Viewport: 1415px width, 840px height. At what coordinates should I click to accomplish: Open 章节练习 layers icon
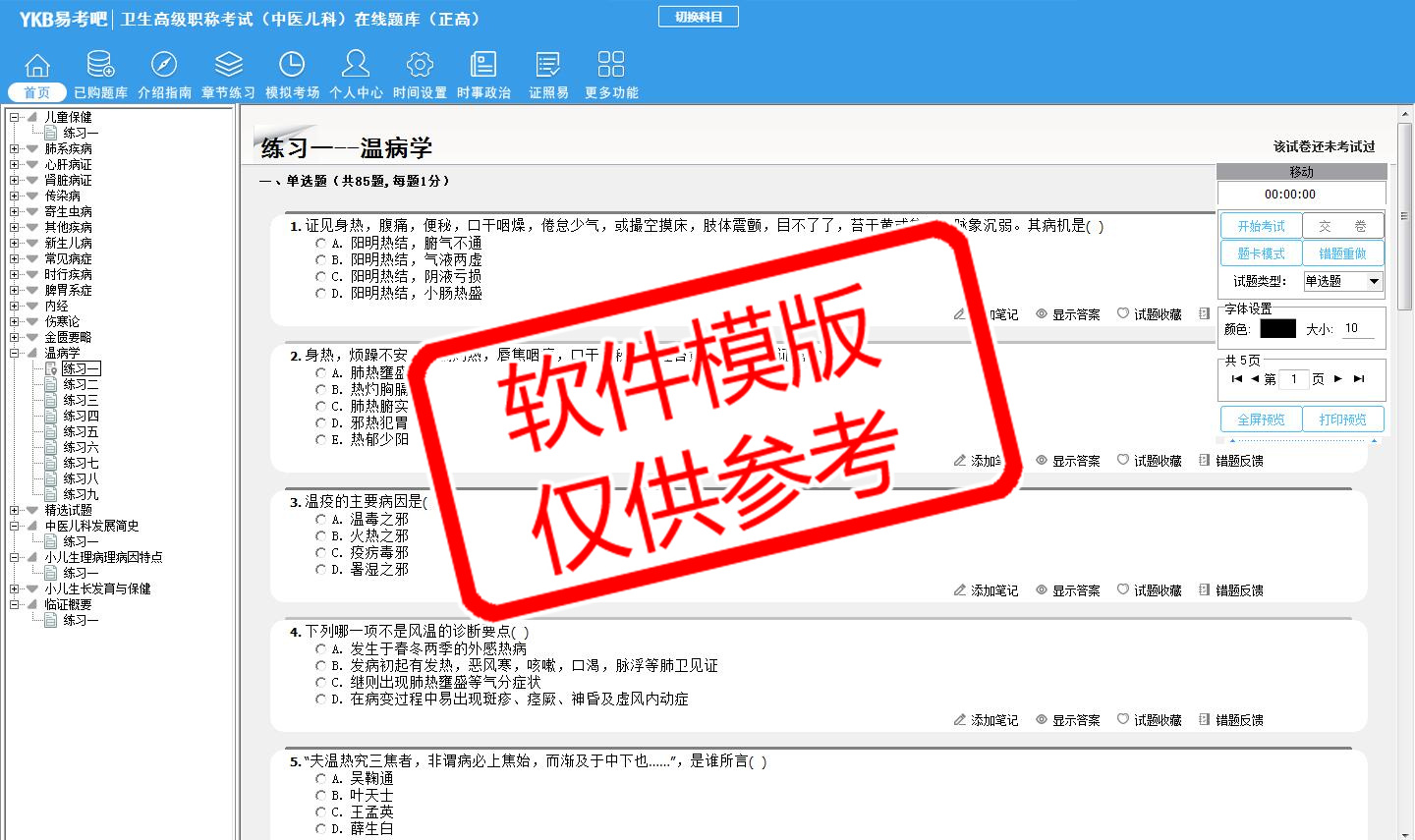pos(228,65)
